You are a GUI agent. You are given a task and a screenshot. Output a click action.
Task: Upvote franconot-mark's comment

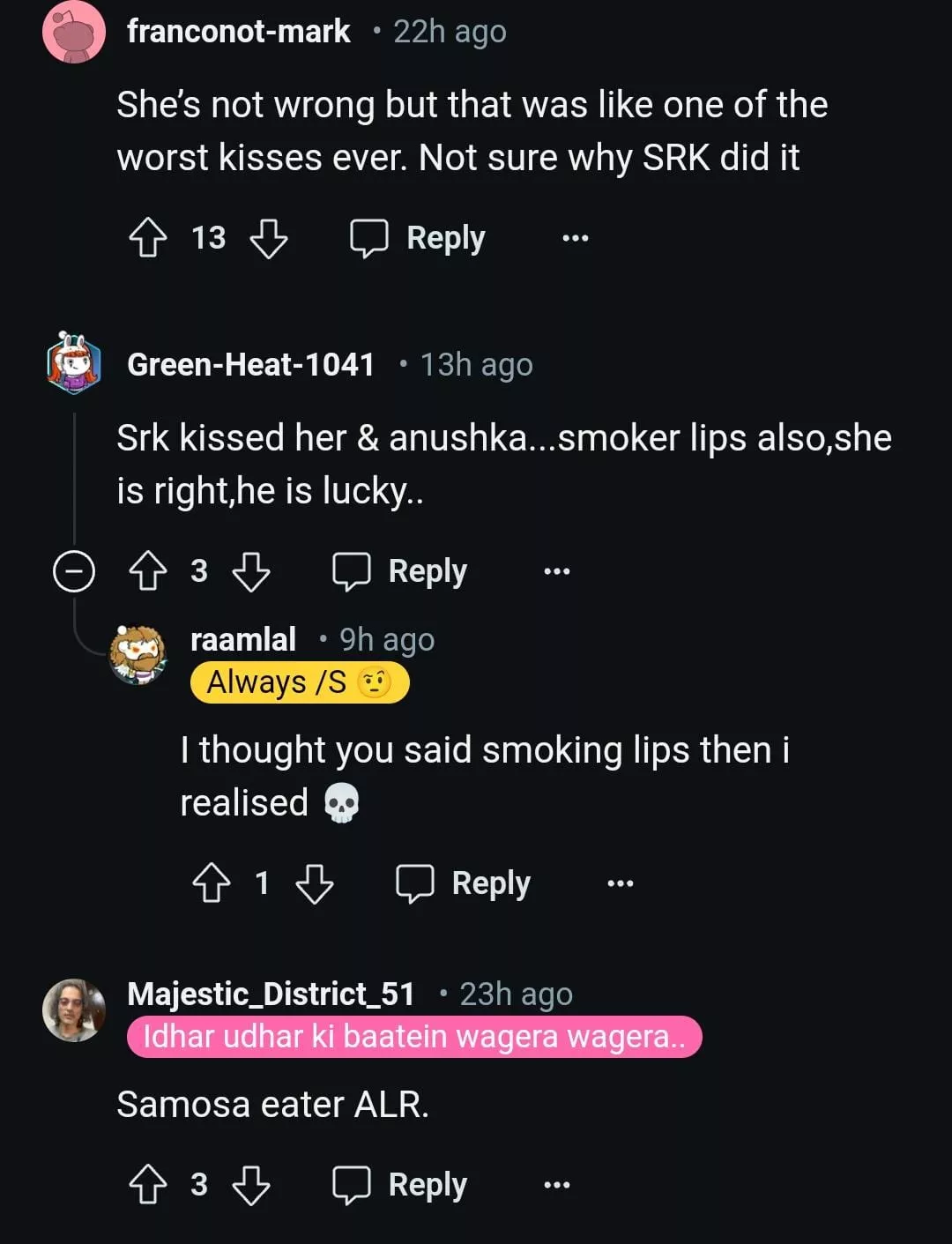tap(147, 237)
